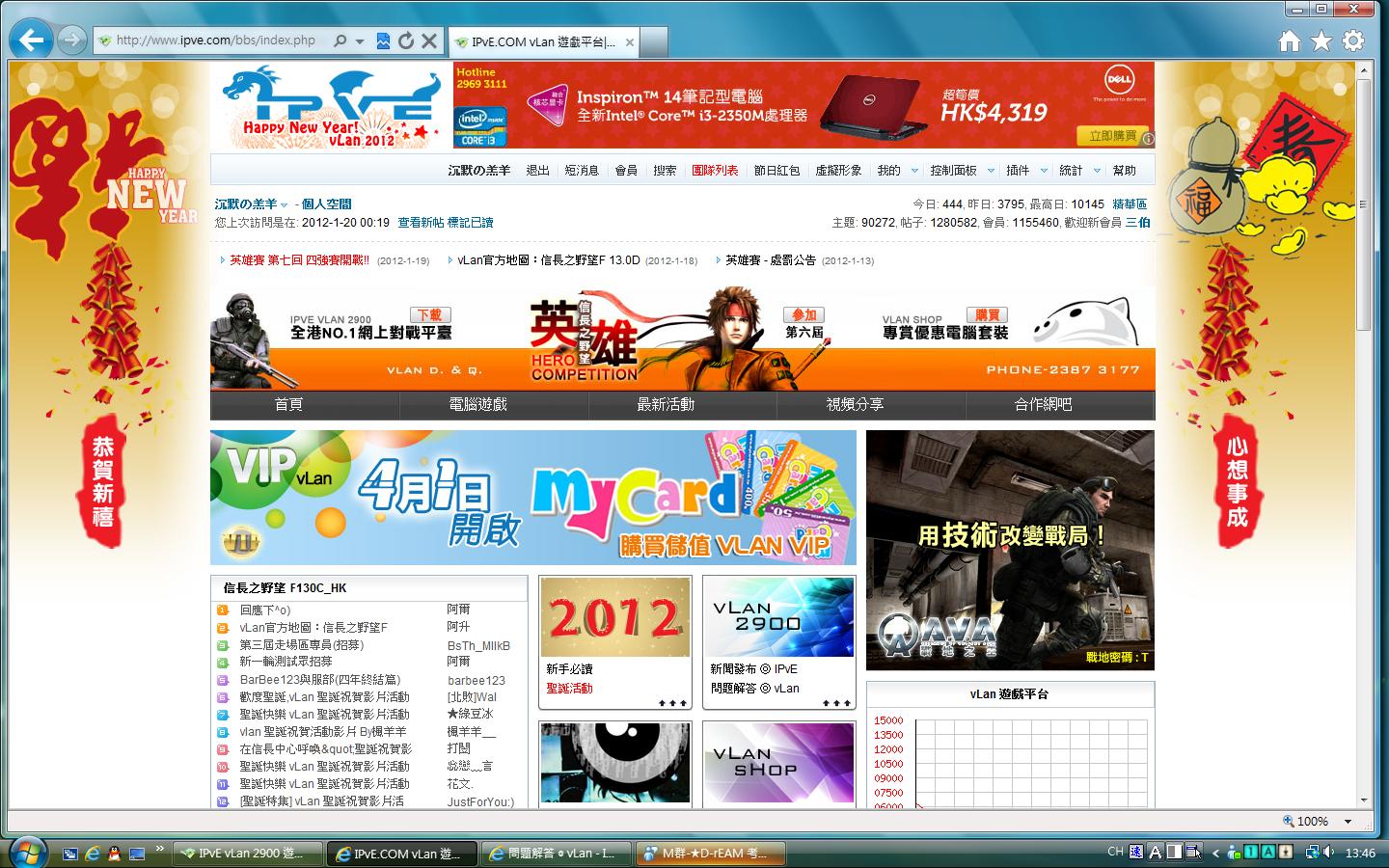Image resolution: width=1389 pixels, height=868 pixels.
Task: Click the page vertical scrollbar thumb
Action: pos(1363,203)
